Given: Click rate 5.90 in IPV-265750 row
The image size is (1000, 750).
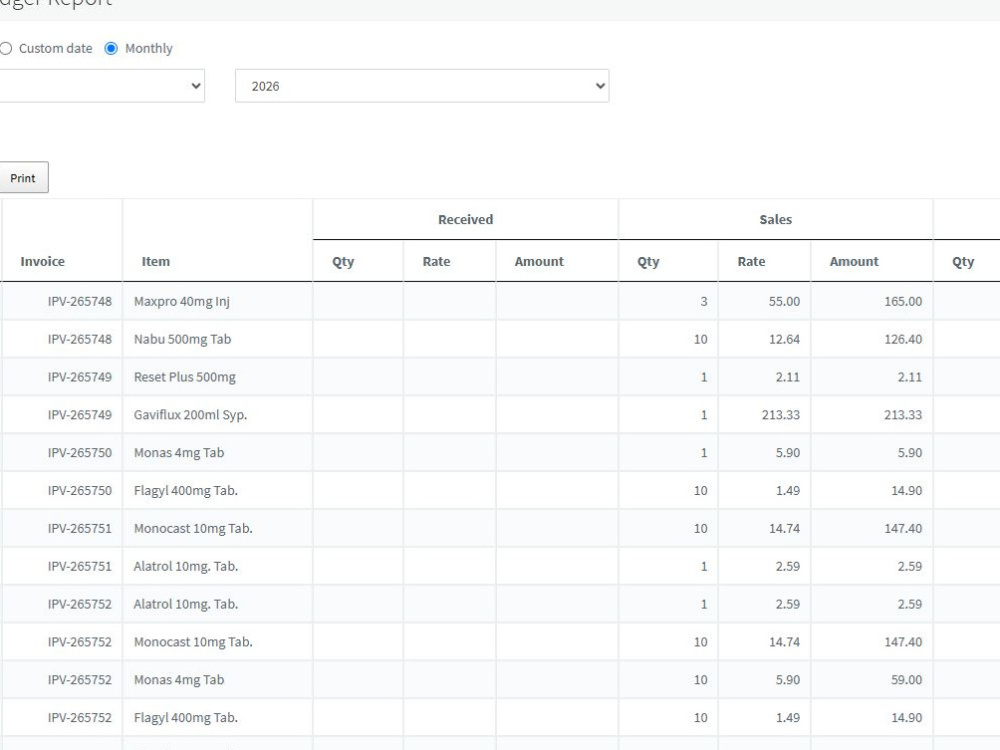Looking at the screenshot, I should 788,453.
